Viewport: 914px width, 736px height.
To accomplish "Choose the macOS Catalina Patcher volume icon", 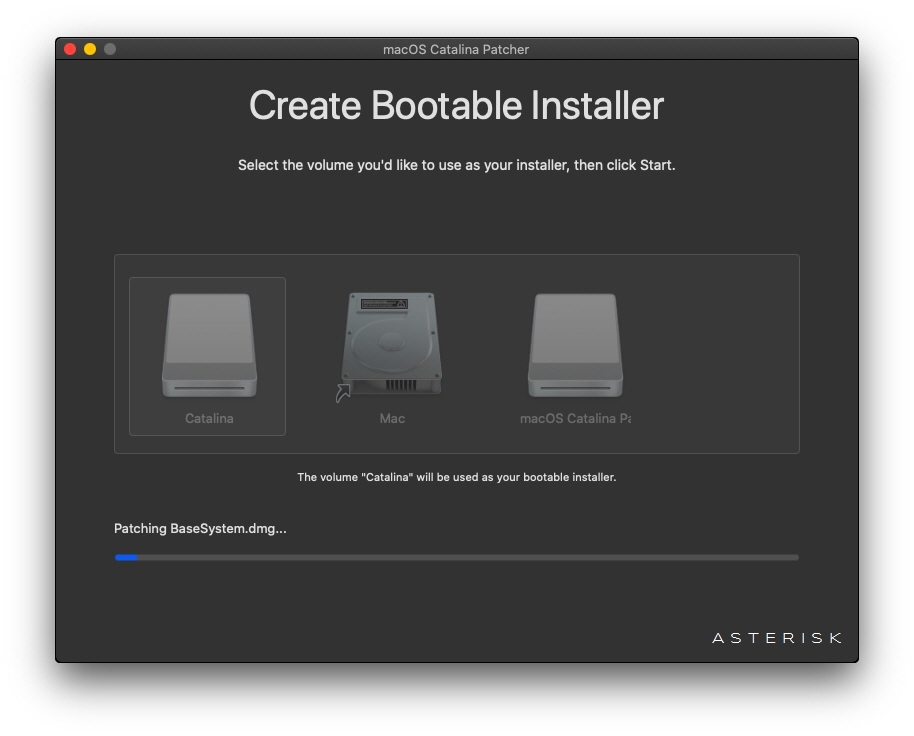I will pyautogui.click(x=575, y=345).
